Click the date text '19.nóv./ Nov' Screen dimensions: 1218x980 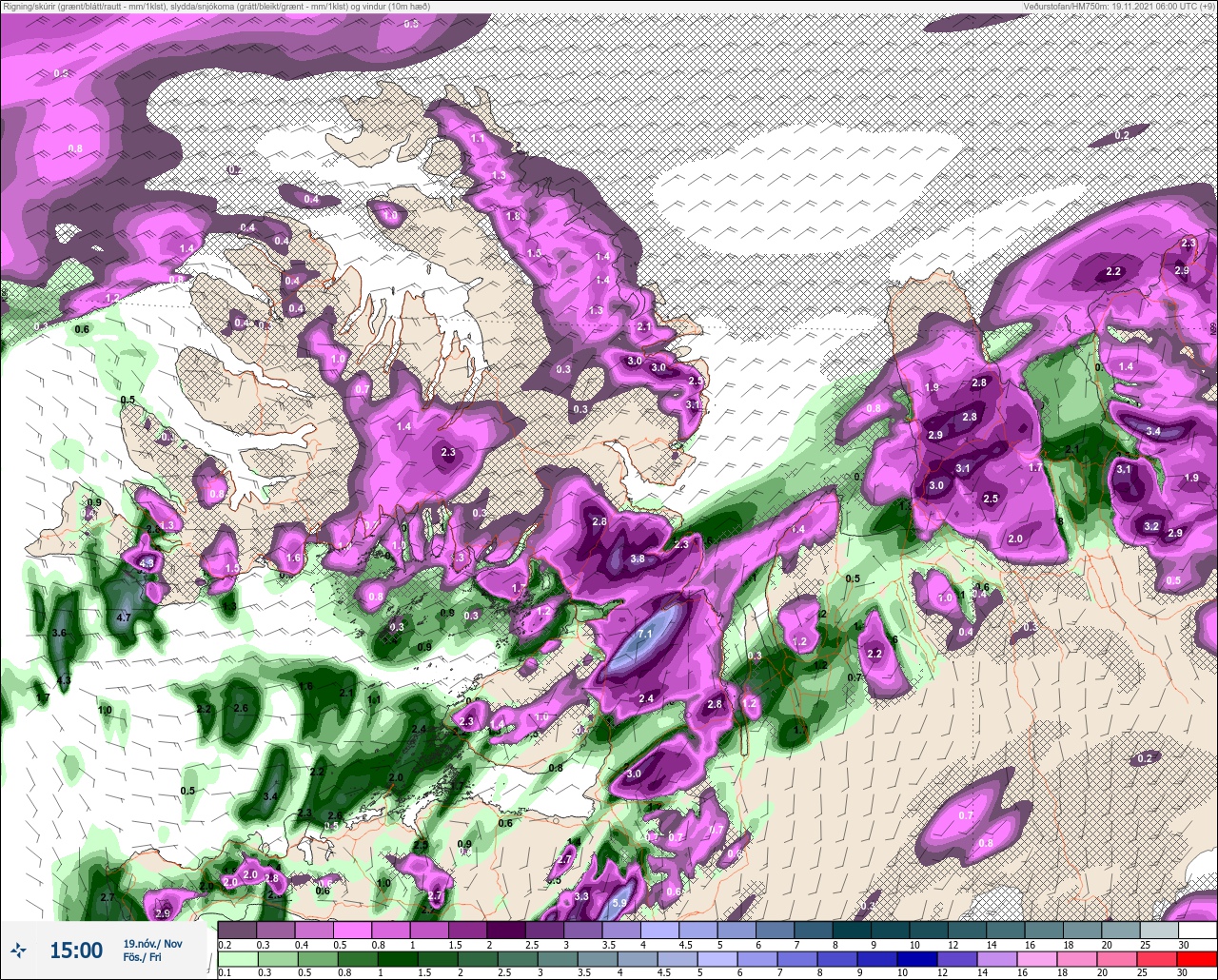click(x=152, y=943)
